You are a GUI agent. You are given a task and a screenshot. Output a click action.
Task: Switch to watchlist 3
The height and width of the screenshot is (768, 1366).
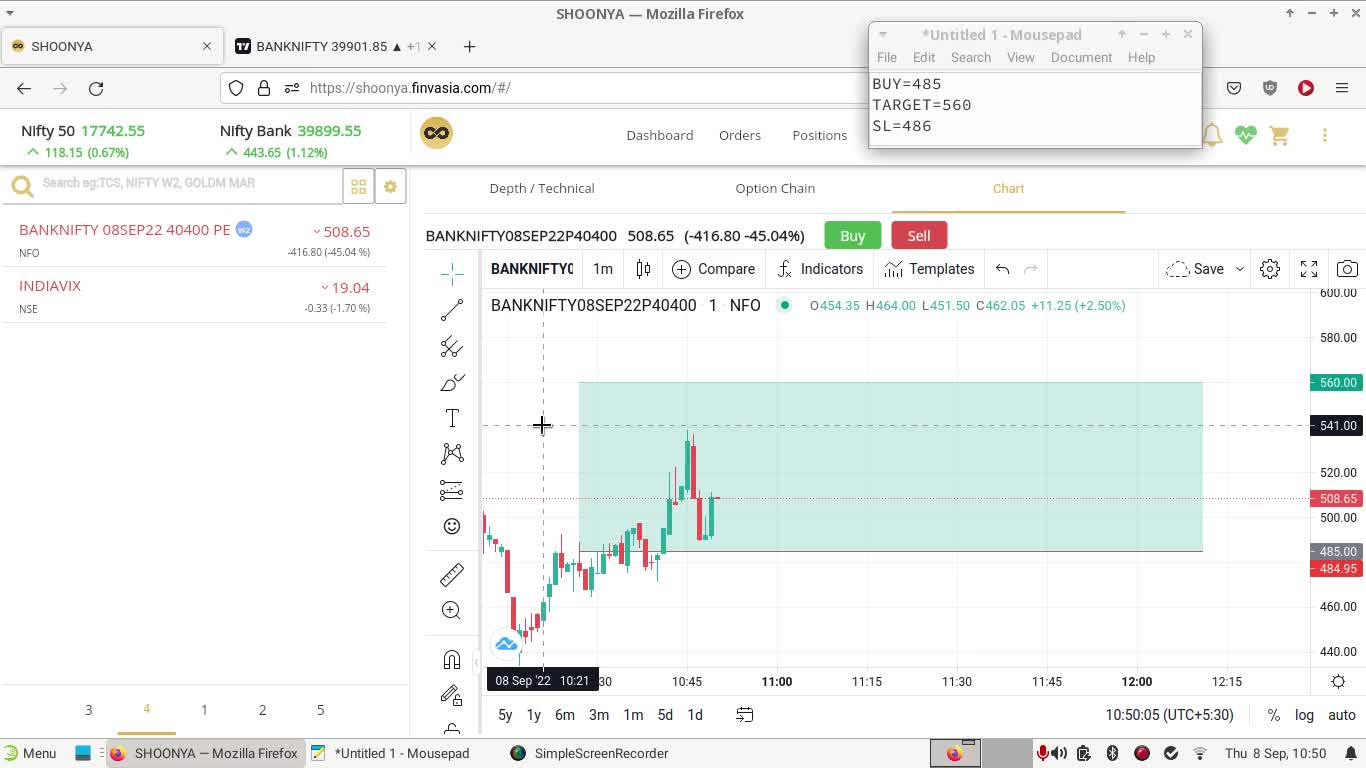click(x=88, y=710)
